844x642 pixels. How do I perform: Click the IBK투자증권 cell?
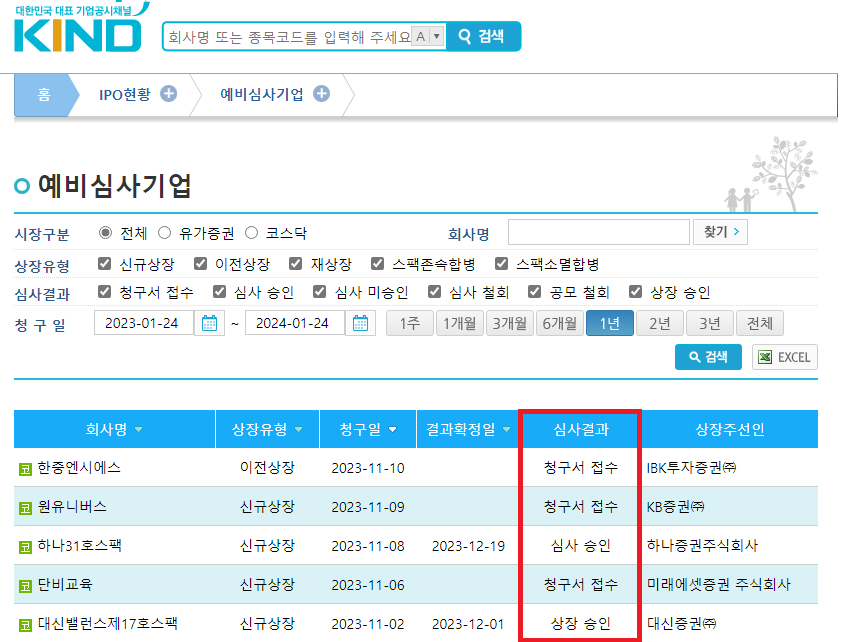[x=691, y=468]
